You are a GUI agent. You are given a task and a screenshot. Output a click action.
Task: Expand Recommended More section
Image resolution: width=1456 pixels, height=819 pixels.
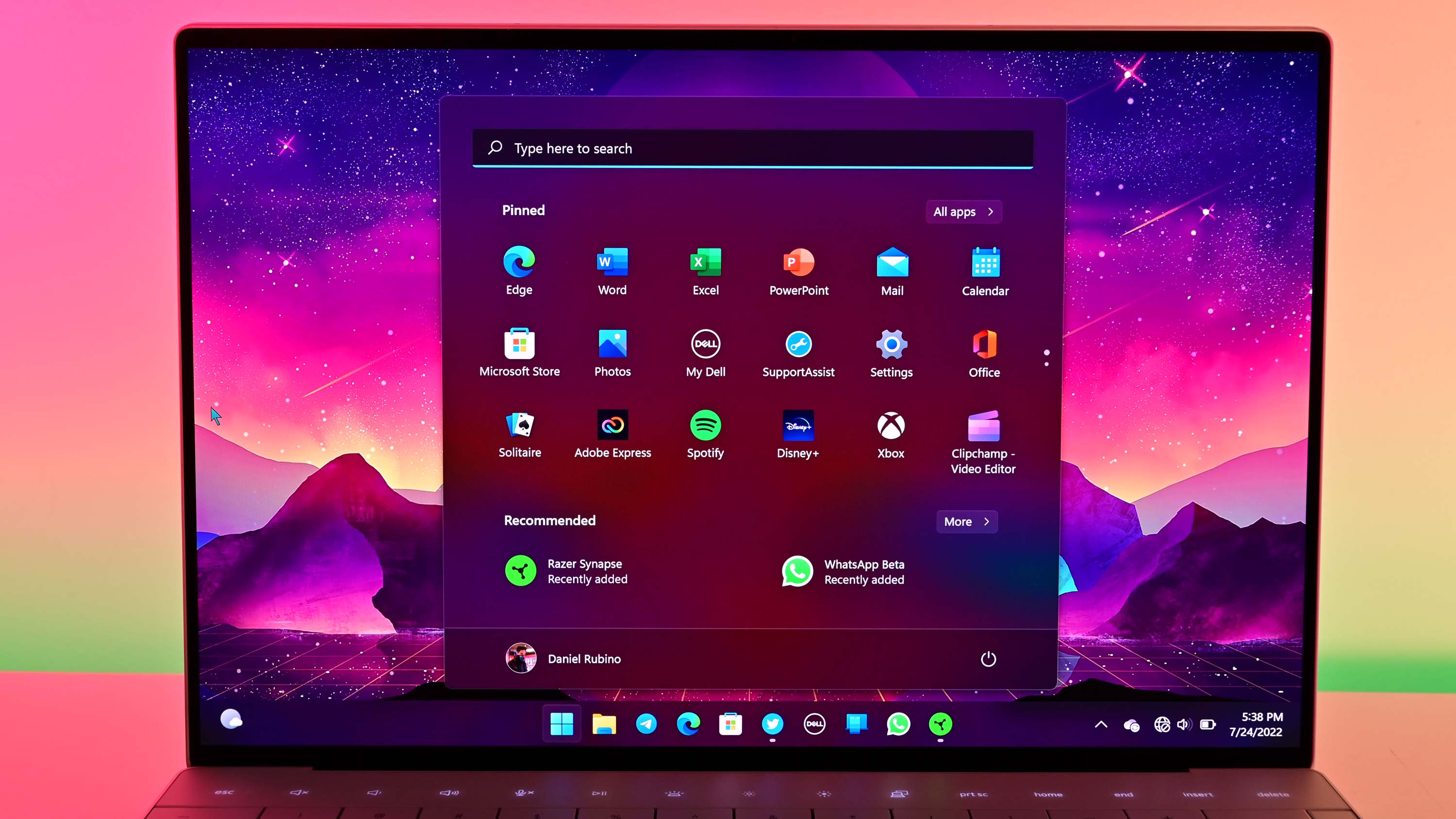[x=965, y=520]
